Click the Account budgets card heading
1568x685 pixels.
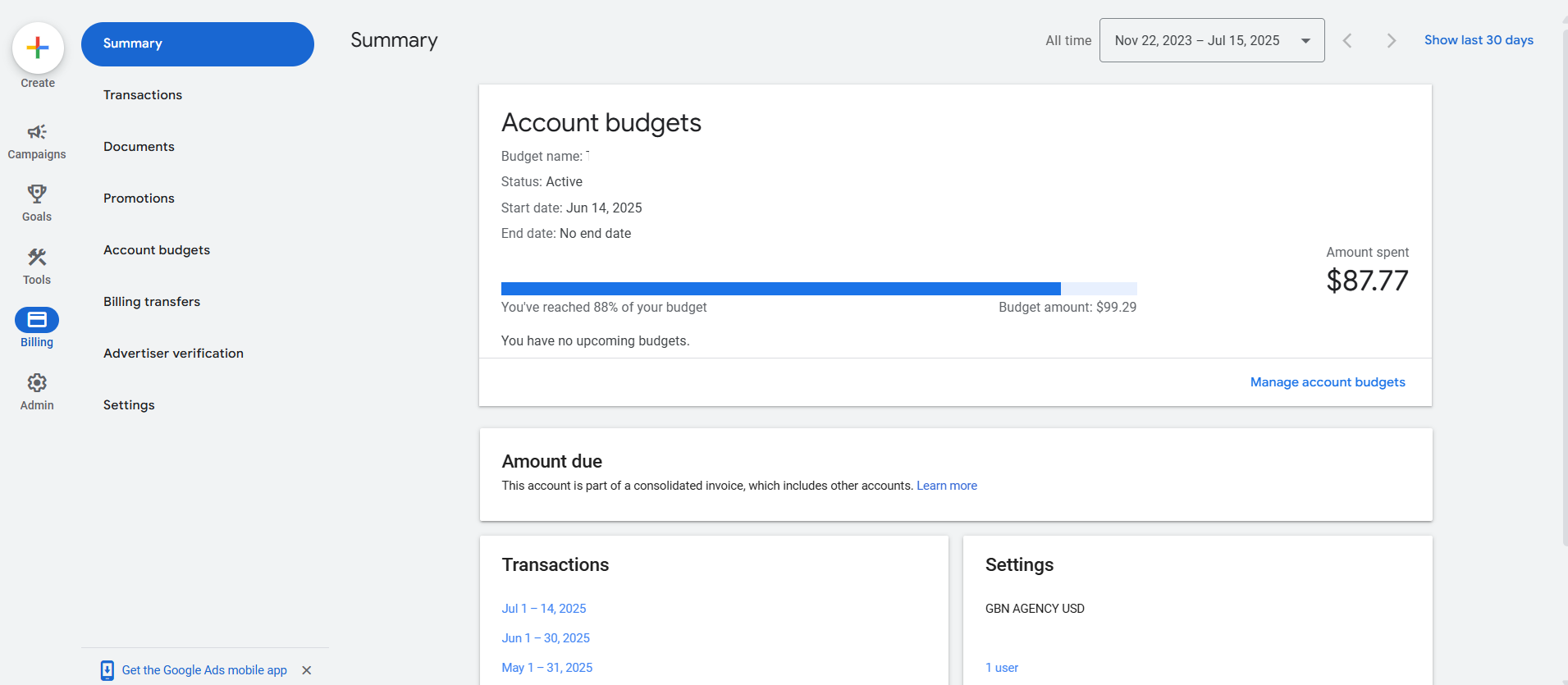click(x=601, y=122)
